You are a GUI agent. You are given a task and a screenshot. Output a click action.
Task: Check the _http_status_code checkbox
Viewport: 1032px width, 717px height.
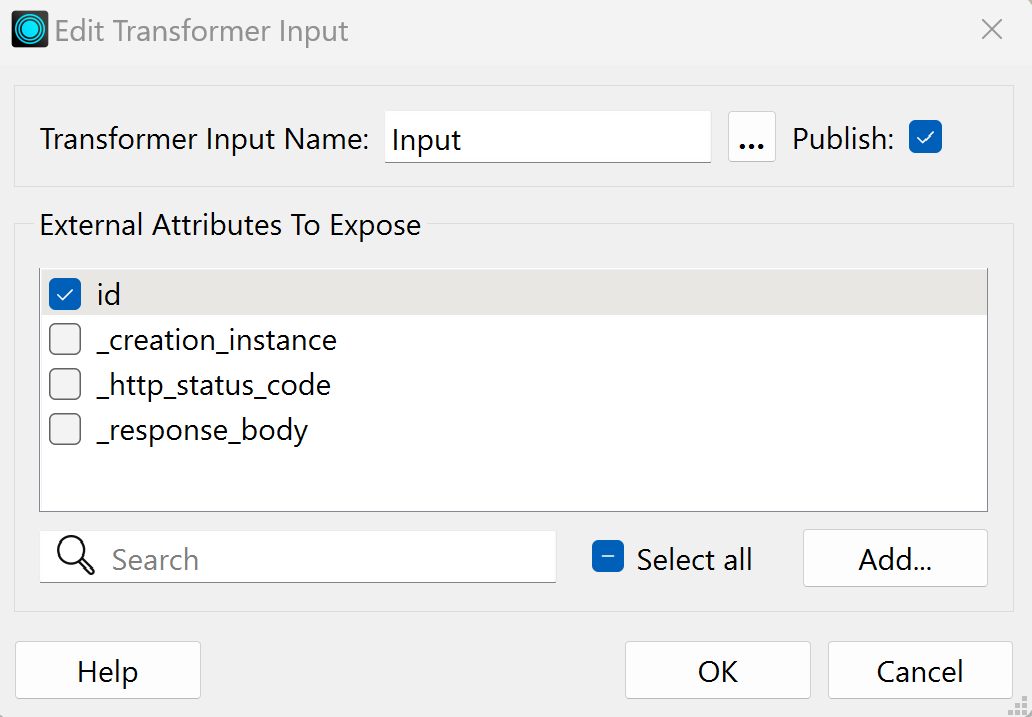click(65, 385)
